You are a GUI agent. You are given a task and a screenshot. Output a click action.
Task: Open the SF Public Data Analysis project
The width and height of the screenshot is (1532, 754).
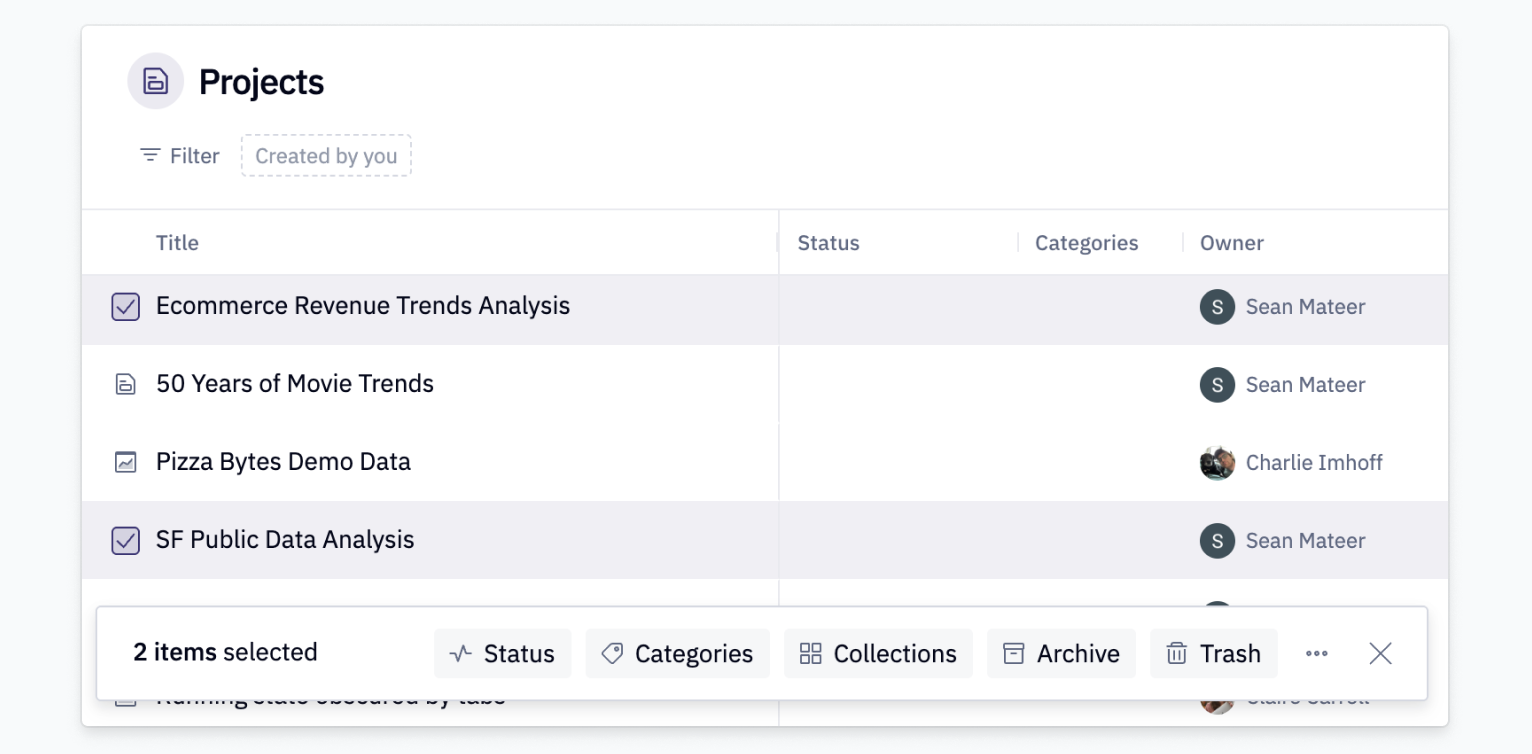pos(285,540)
